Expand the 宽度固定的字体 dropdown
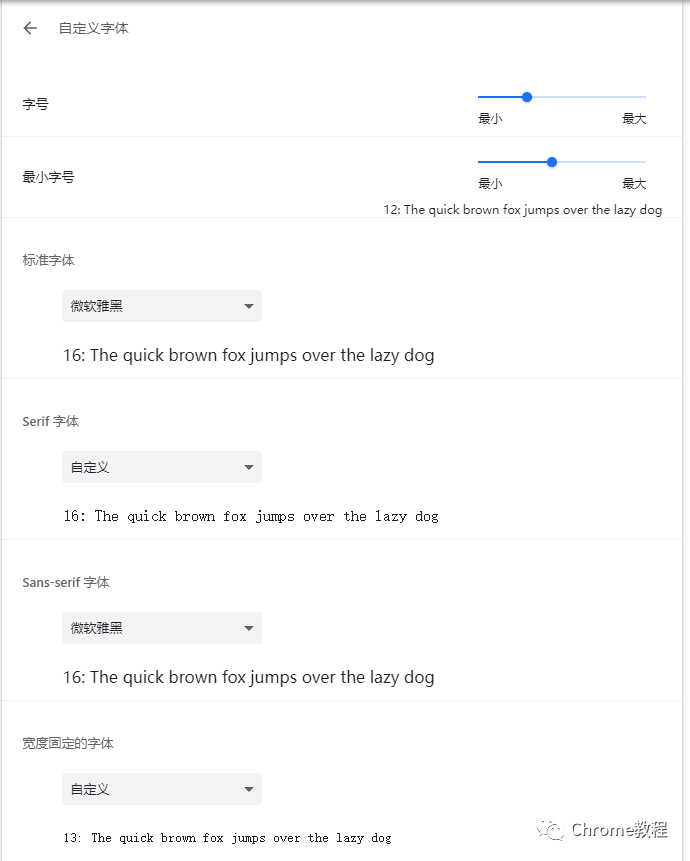The width and height of the screenshot is (690, 861). click(162, 789)
